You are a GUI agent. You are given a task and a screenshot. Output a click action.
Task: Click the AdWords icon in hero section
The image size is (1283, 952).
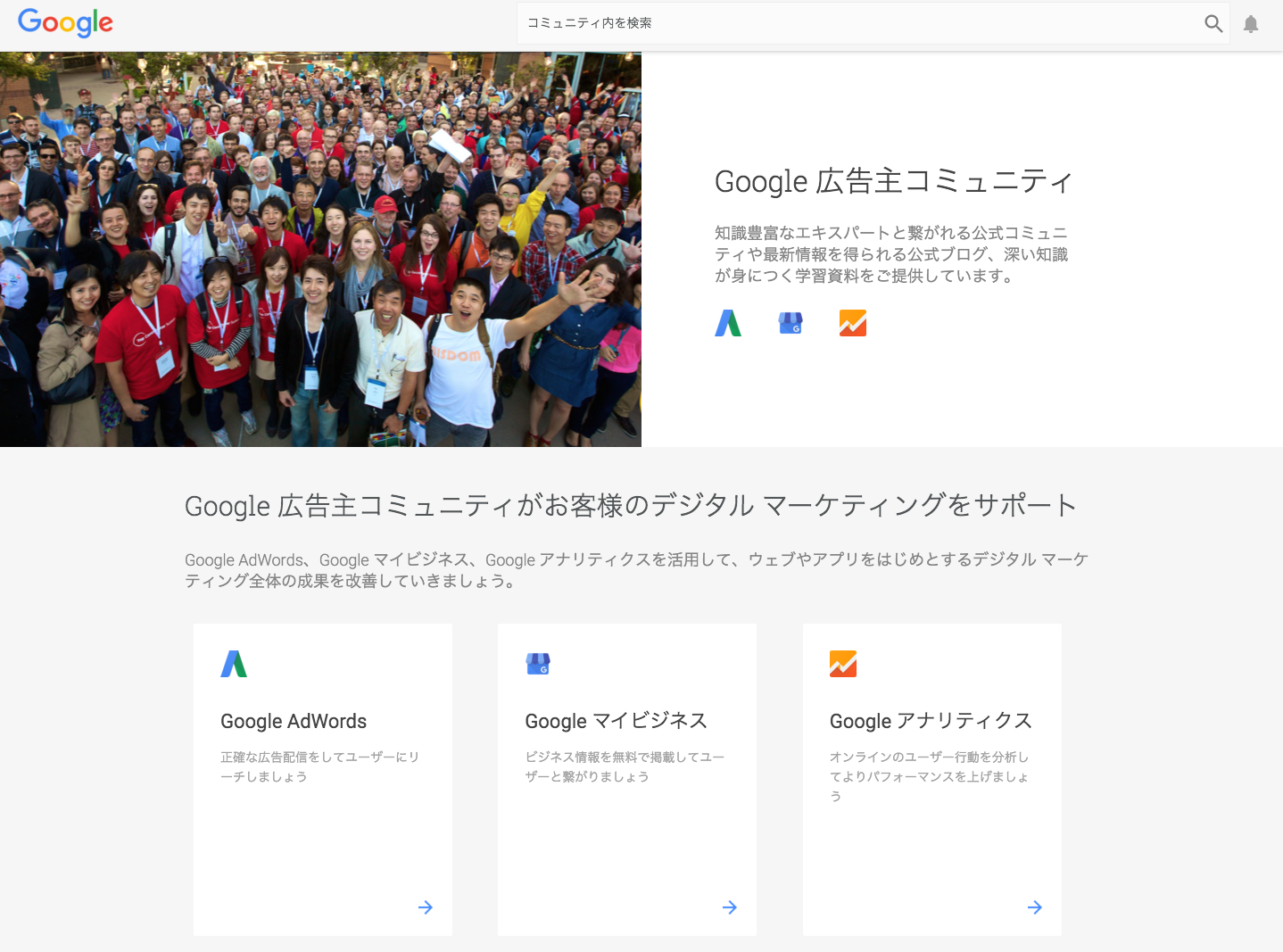click(x=728, y=323)
